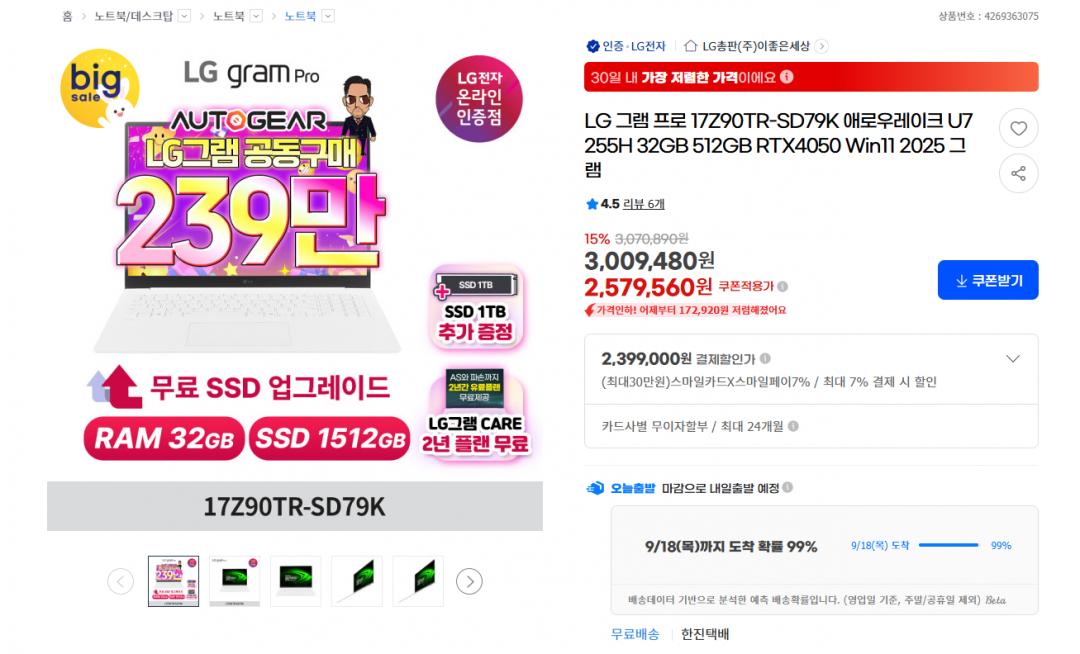Open the middle 노트북 breadcrumb dropdown arrow
The height and width of the screenshot is (654, 1080).
pyautogui.click(x=256, y=16)
